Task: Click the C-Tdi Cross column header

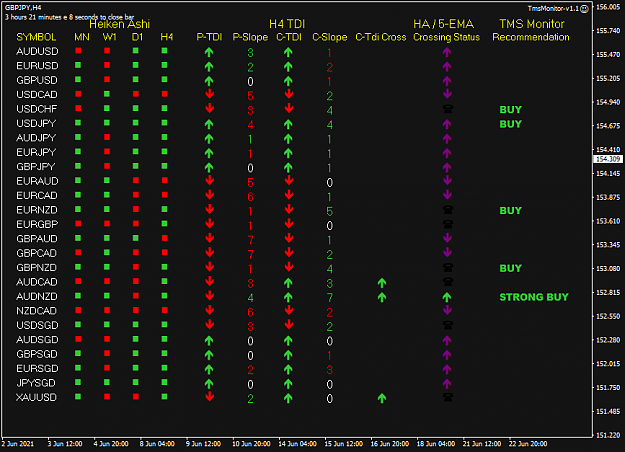Action: coord(381,37)
